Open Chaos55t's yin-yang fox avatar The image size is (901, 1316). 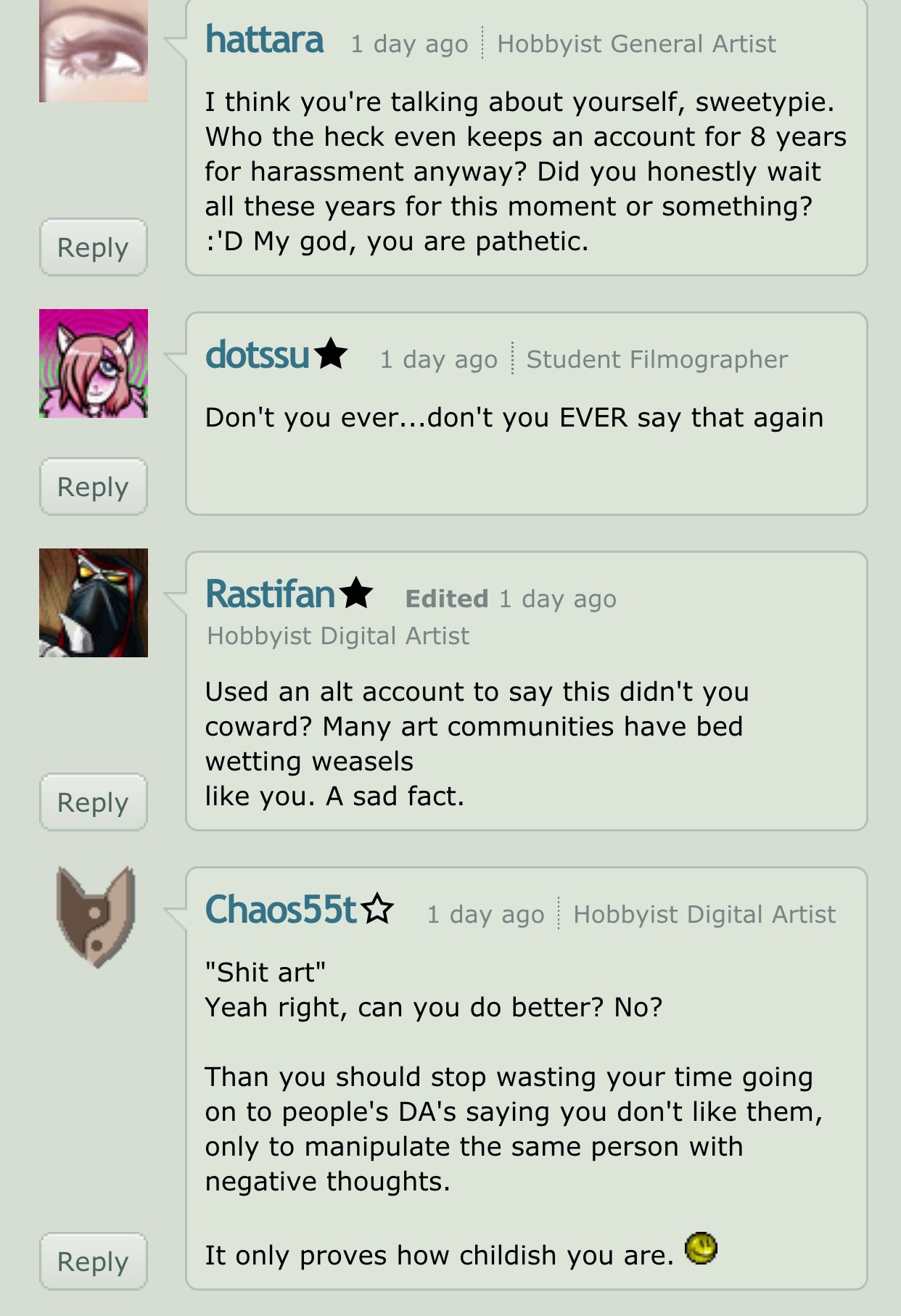[x=95, y=917]
